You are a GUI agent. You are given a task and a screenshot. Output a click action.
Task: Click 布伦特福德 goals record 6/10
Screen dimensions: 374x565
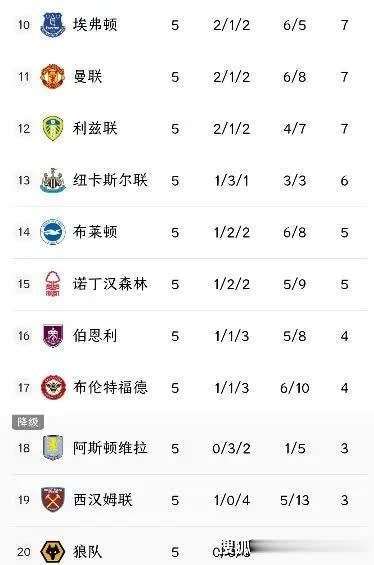(295, 388)
